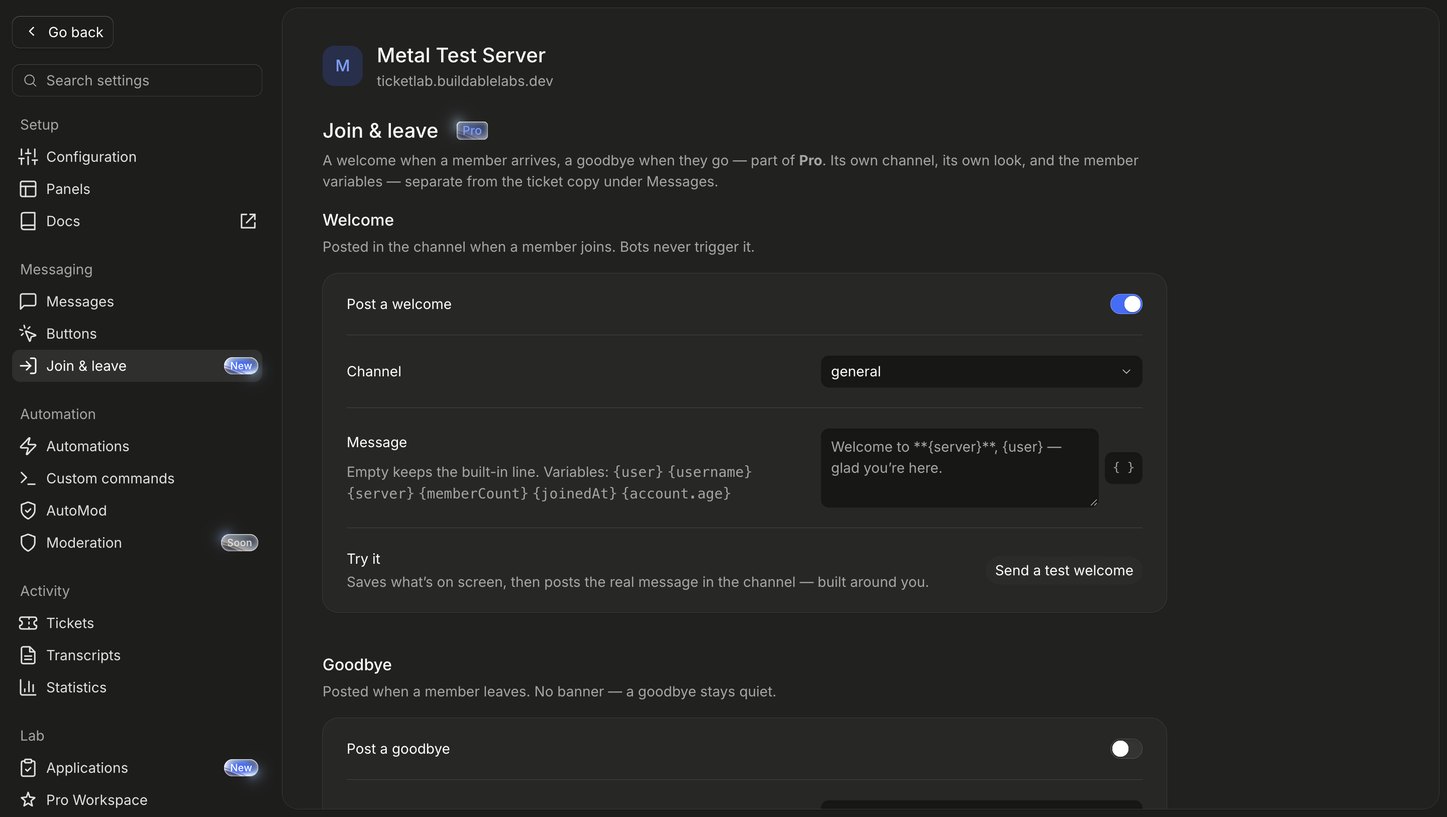Click the Automations lightning bolt icon
The image size is (1447, 817).
28,446
